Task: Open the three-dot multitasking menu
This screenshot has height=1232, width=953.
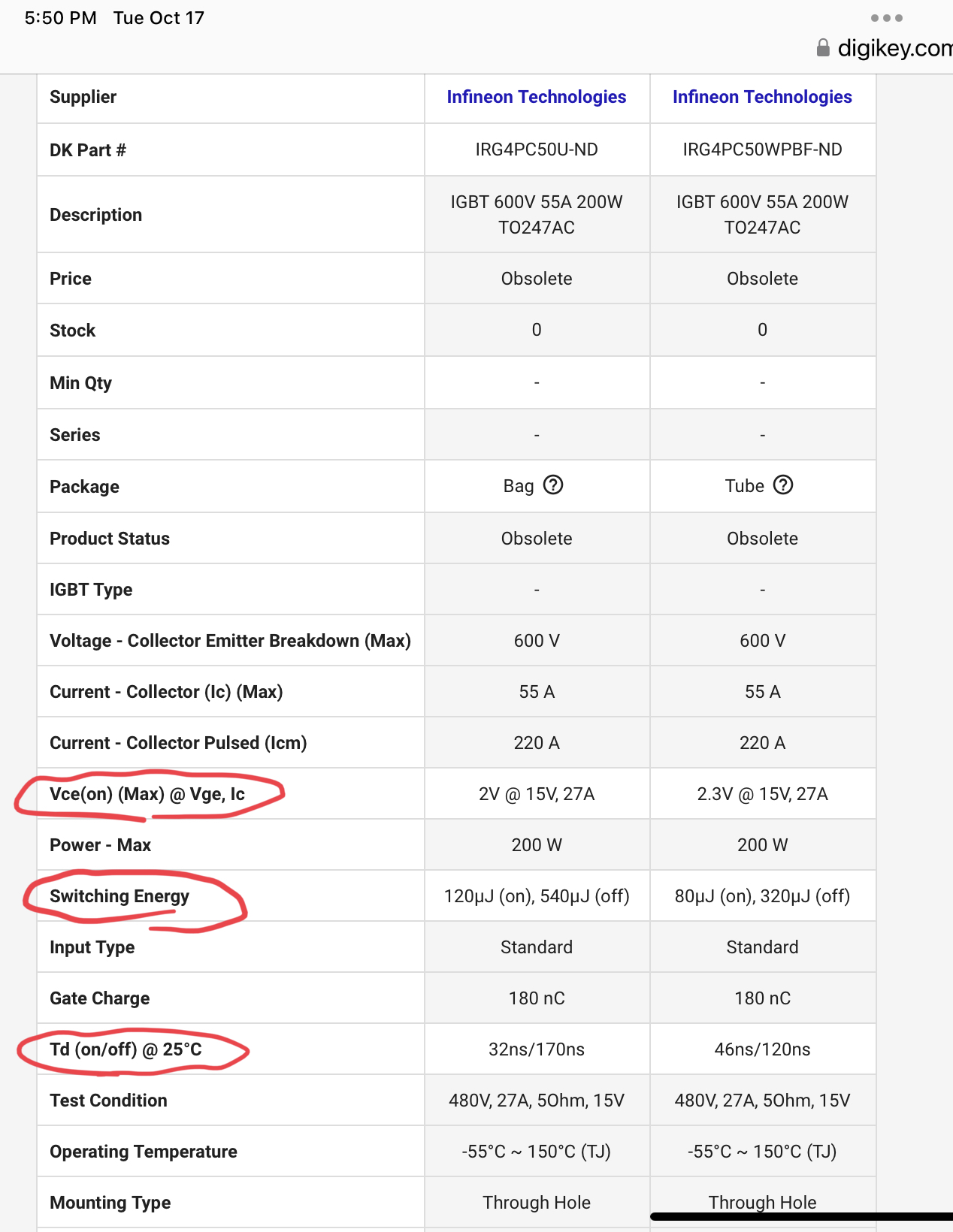Action: [887, 18]
